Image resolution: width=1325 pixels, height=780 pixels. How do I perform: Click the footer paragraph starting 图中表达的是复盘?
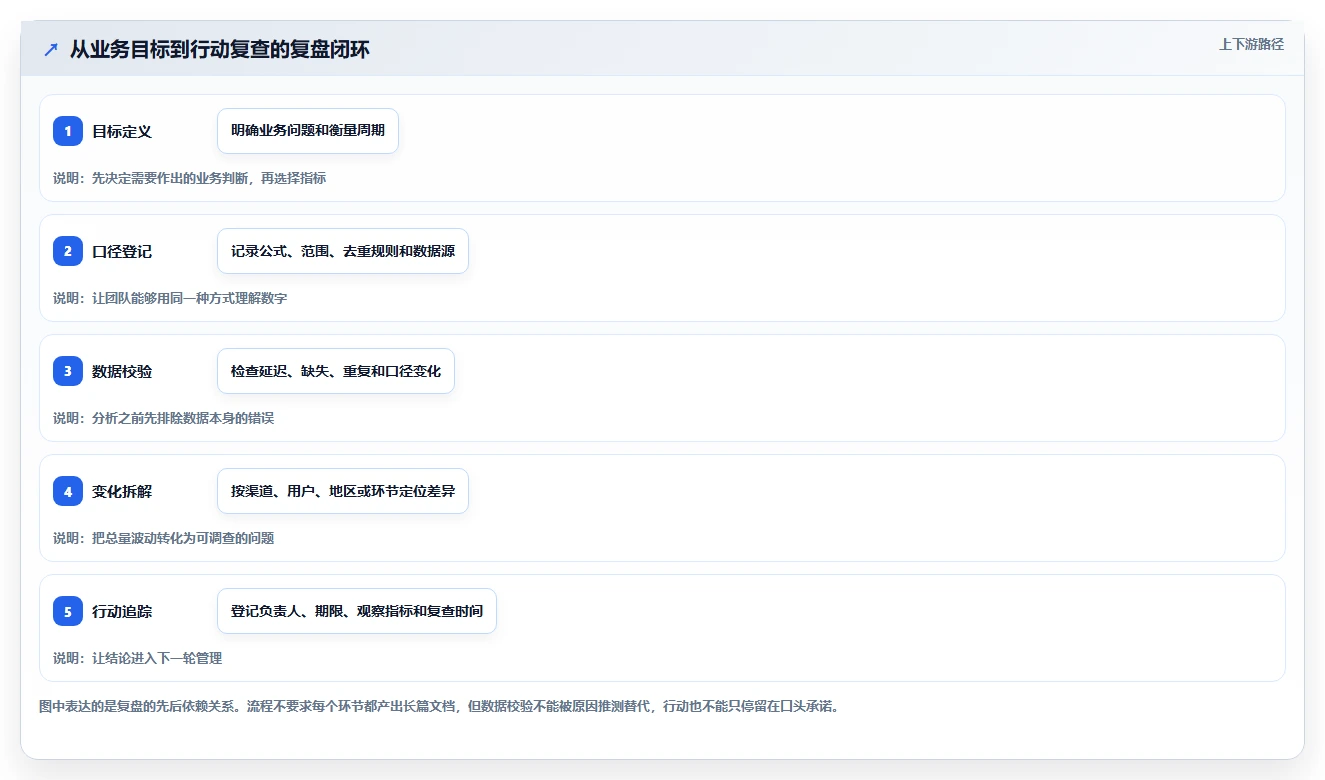(x=440, y=706)
